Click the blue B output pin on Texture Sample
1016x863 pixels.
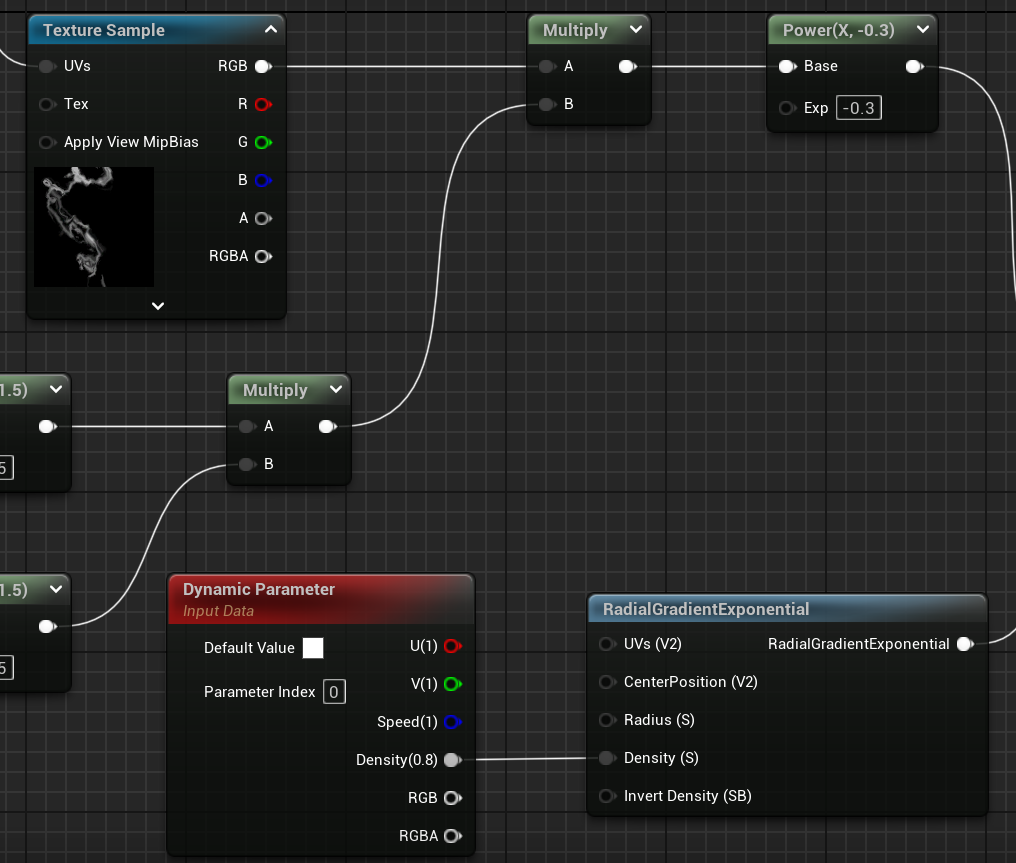pyautogui.click(x=262, y=180)
